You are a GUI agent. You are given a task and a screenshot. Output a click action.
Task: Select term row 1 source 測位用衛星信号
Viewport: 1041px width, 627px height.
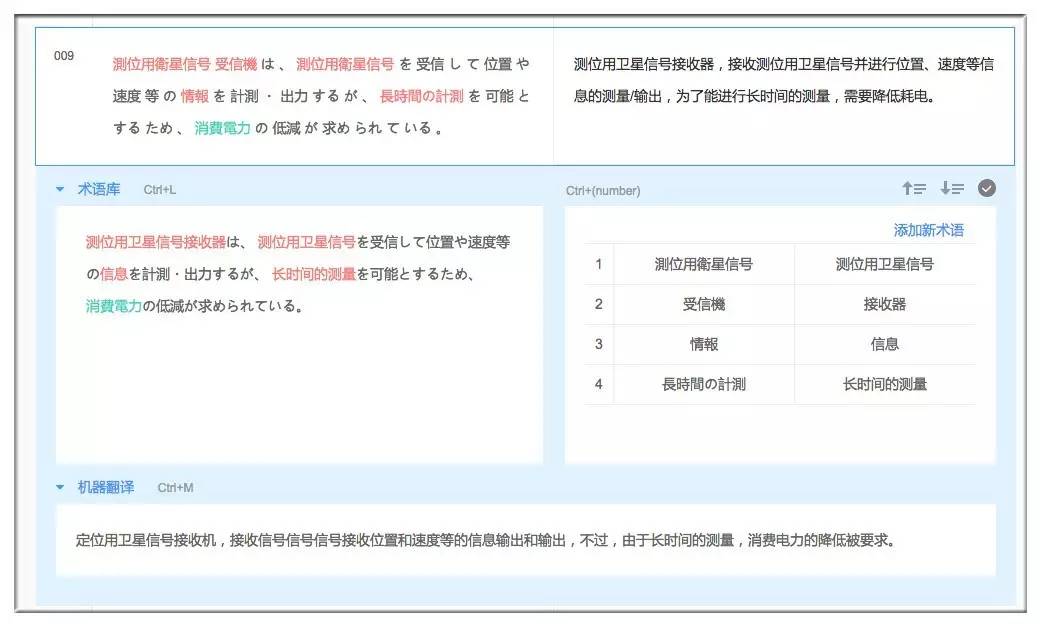tap(703, 265)
